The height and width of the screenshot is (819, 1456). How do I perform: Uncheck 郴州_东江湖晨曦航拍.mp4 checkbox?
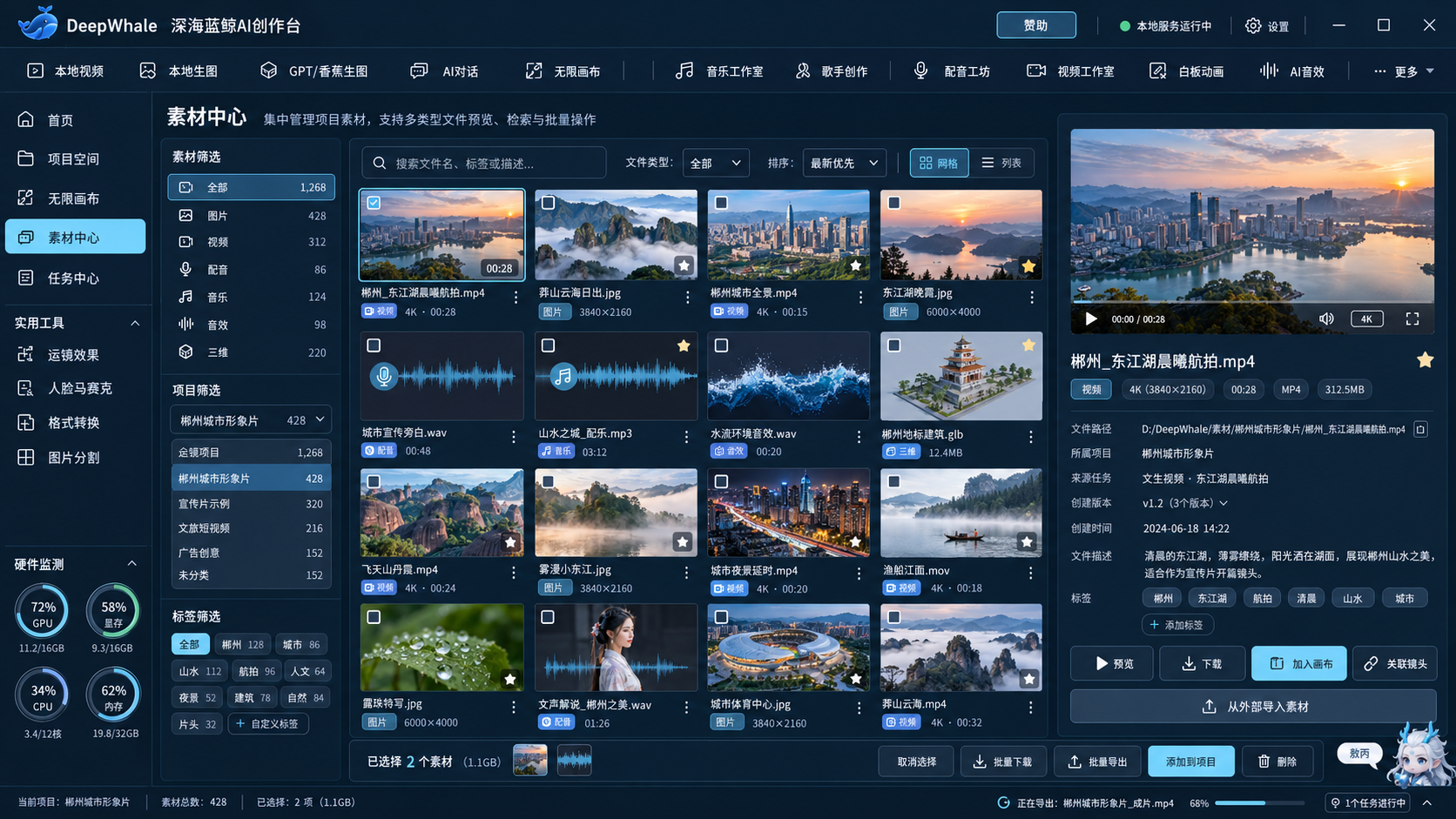374,203
